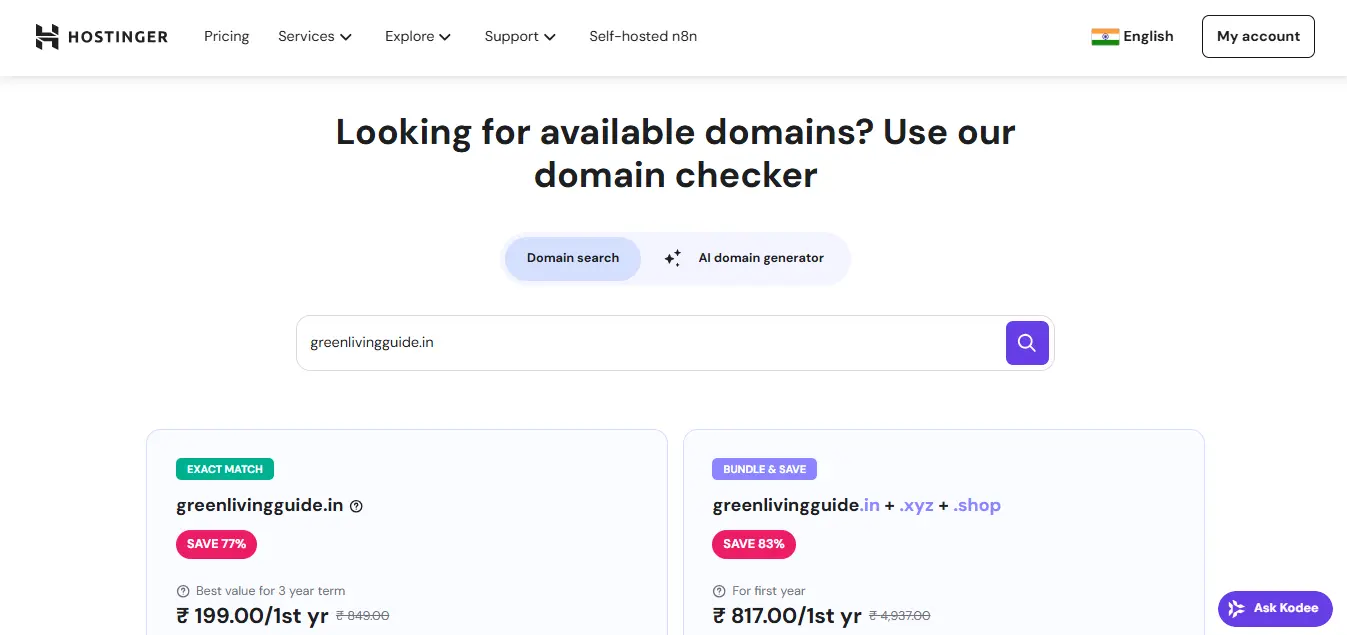The height and width of the screenshot is (635, 1347).
Task: Click the SAVE 77% label
Action: (216, 544)
